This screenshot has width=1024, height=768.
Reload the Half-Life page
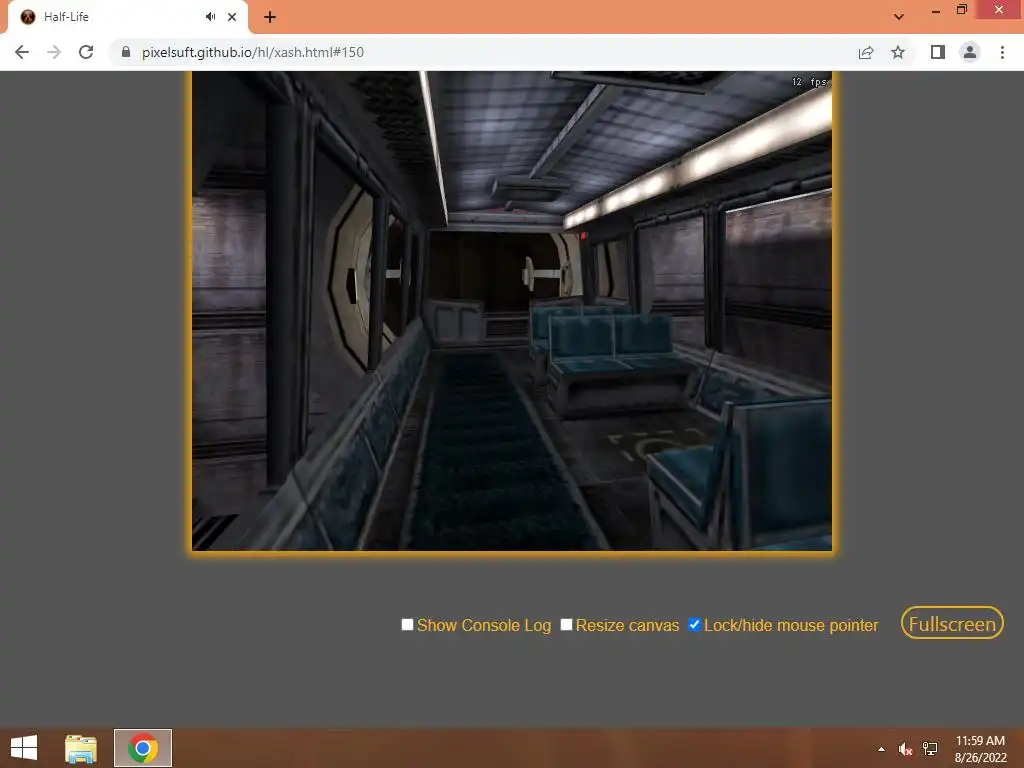pyautogui.click(x=86, y=52)
